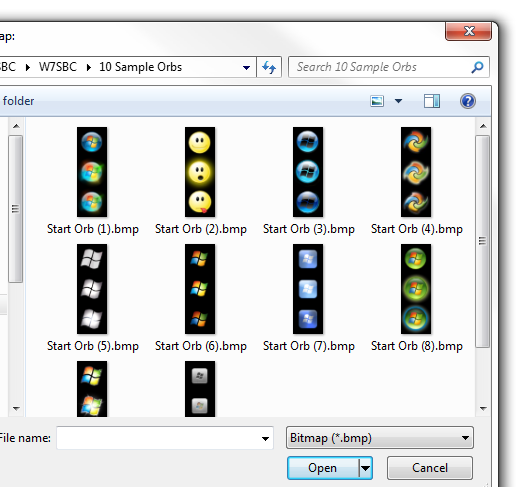
Task: Click the W7SBC breadcrumb folder
Action: (58, 67)
